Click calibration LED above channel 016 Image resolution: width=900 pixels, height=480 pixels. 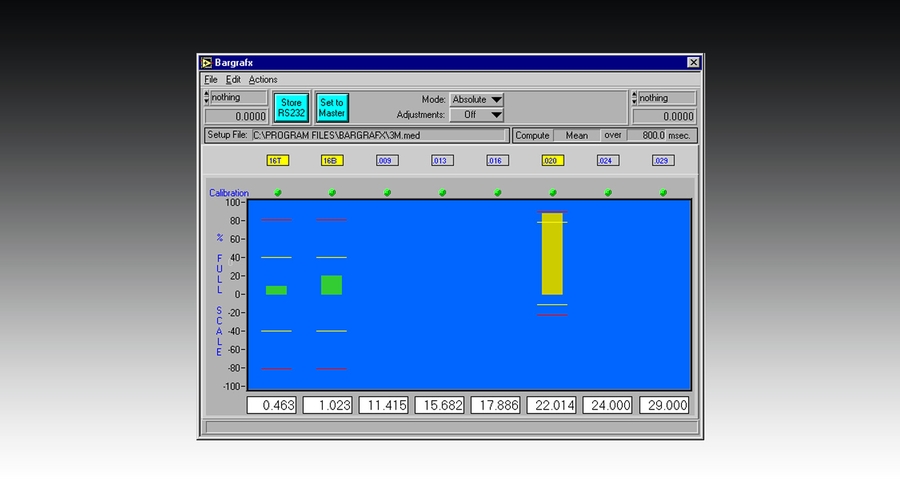click(x=497, y=192)
